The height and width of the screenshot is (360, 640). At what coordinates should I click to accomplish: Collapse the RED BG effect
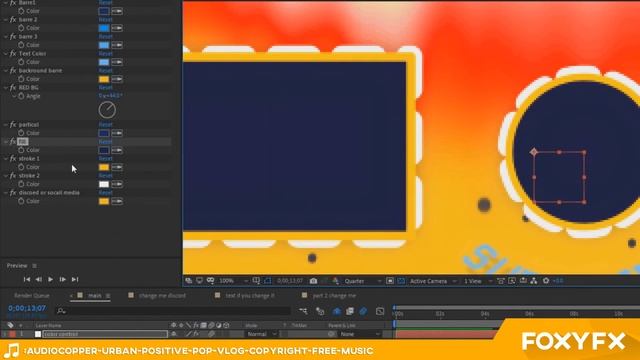6,87
